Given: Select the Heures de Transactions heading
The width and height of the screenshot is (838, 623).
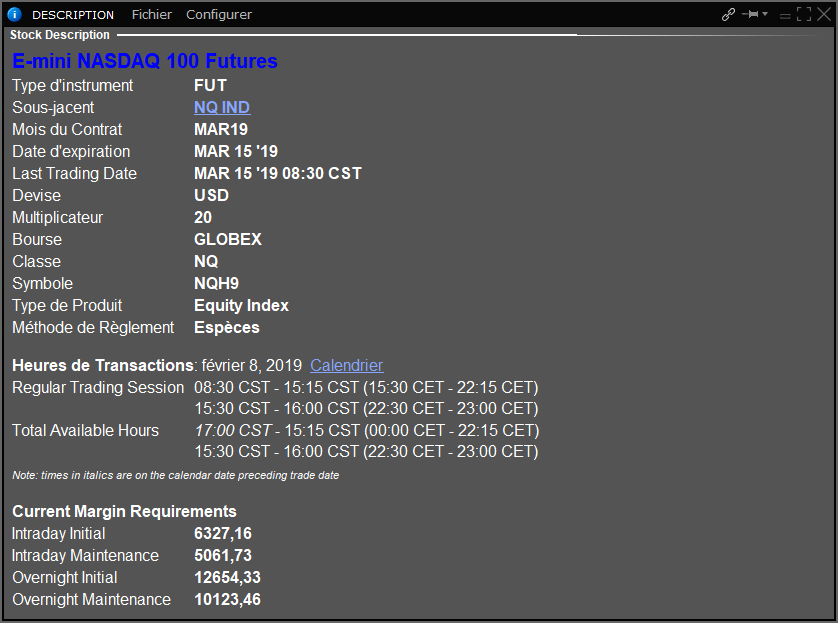Looking at the screenshot, I should pyautogui.click(x=103, y=365).
